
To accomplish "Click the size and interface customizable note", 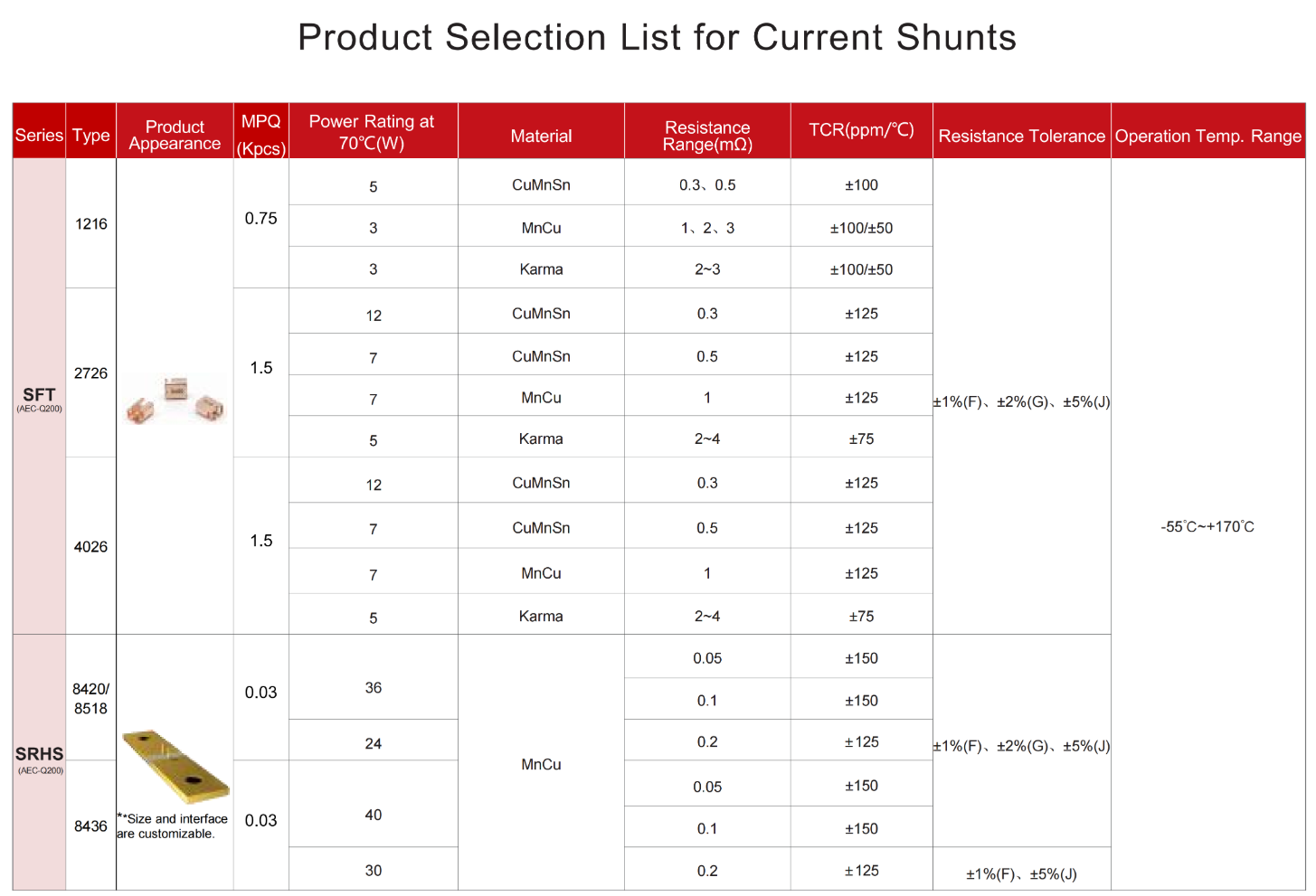I will [x=172, y=825].
